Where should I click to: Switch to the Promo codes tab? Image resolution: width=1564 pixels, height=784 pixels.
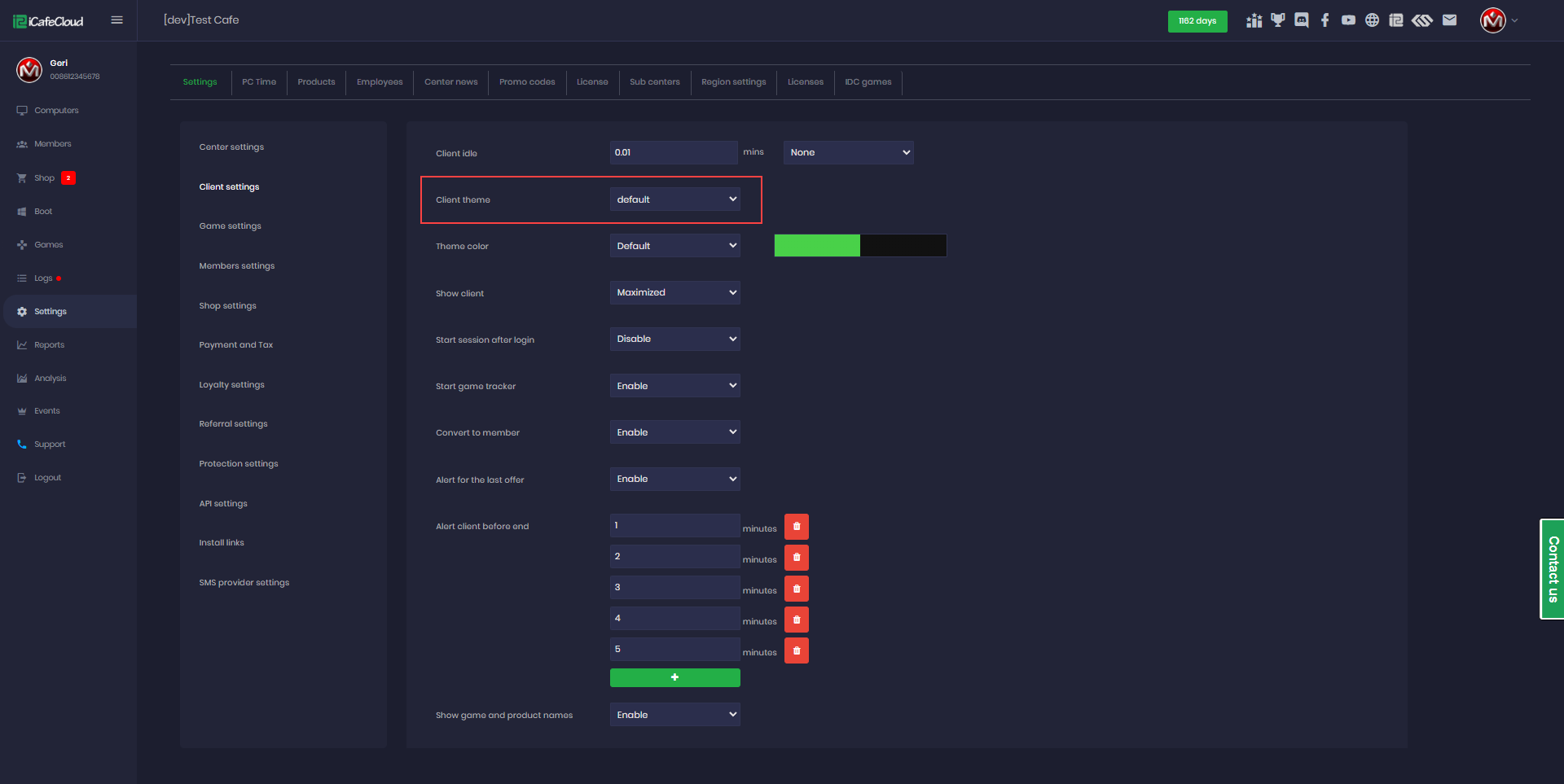tap(527, 82)
